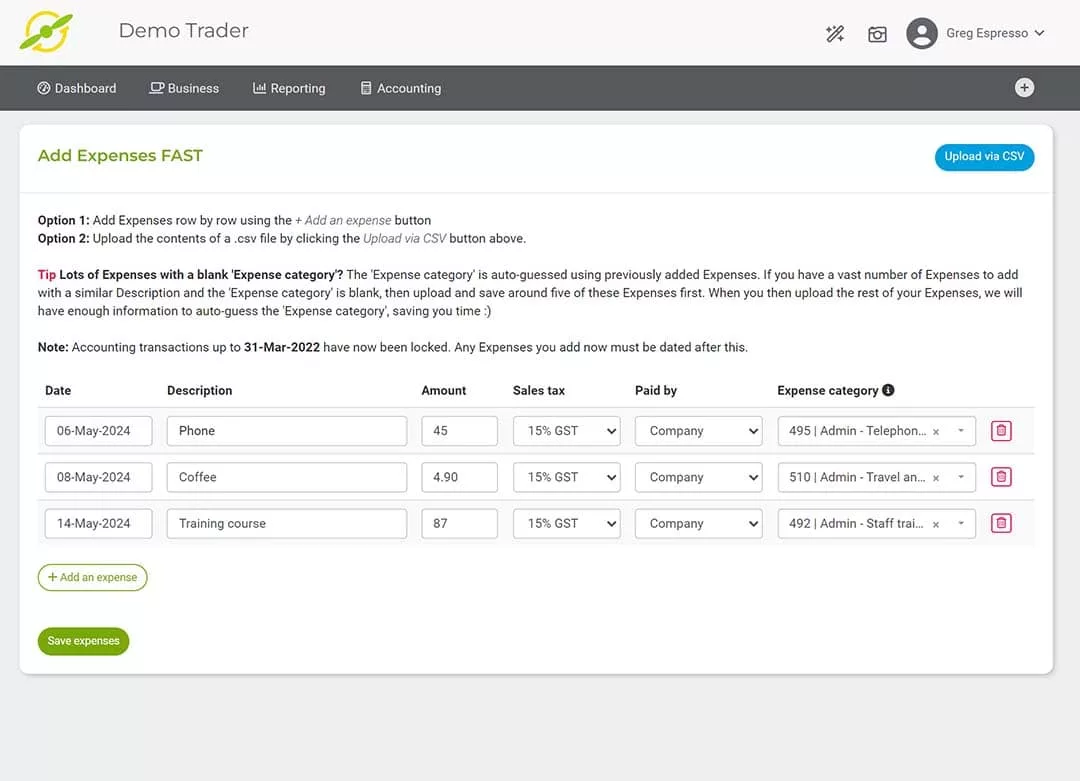1080x781 pixels.
Task: Clear the 495 Admin Telephone category
Action: click(x=936, y=432)
